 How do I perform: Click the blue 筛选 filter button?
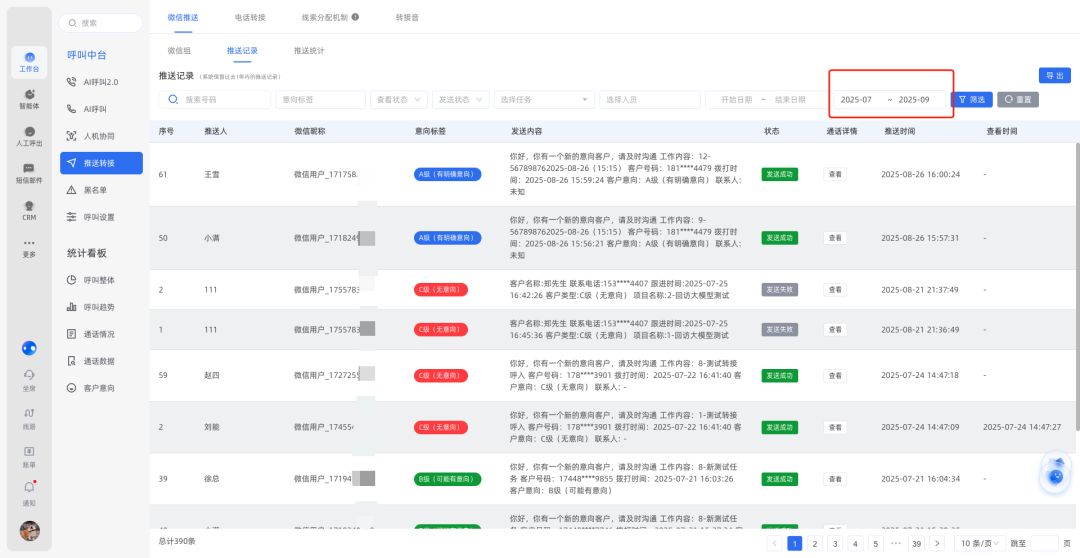[971, 100]
